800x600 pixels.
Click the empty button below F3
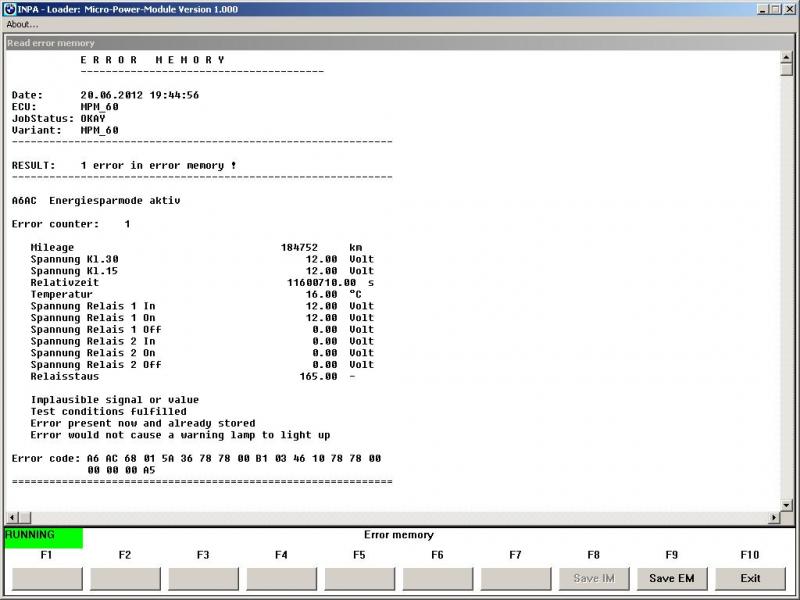[203, 578]
